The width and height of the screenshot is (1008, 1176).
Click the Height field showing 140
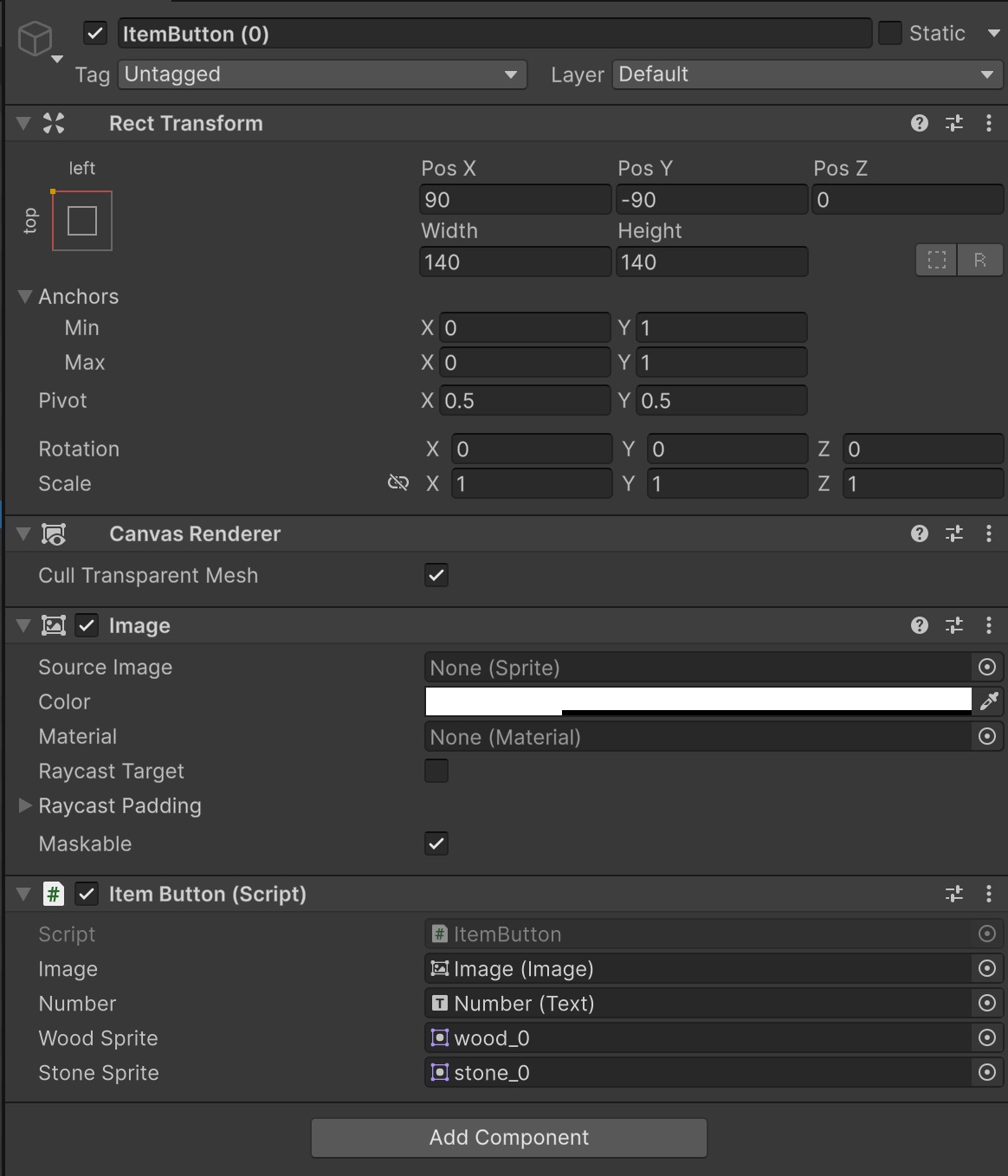[712, 262]
